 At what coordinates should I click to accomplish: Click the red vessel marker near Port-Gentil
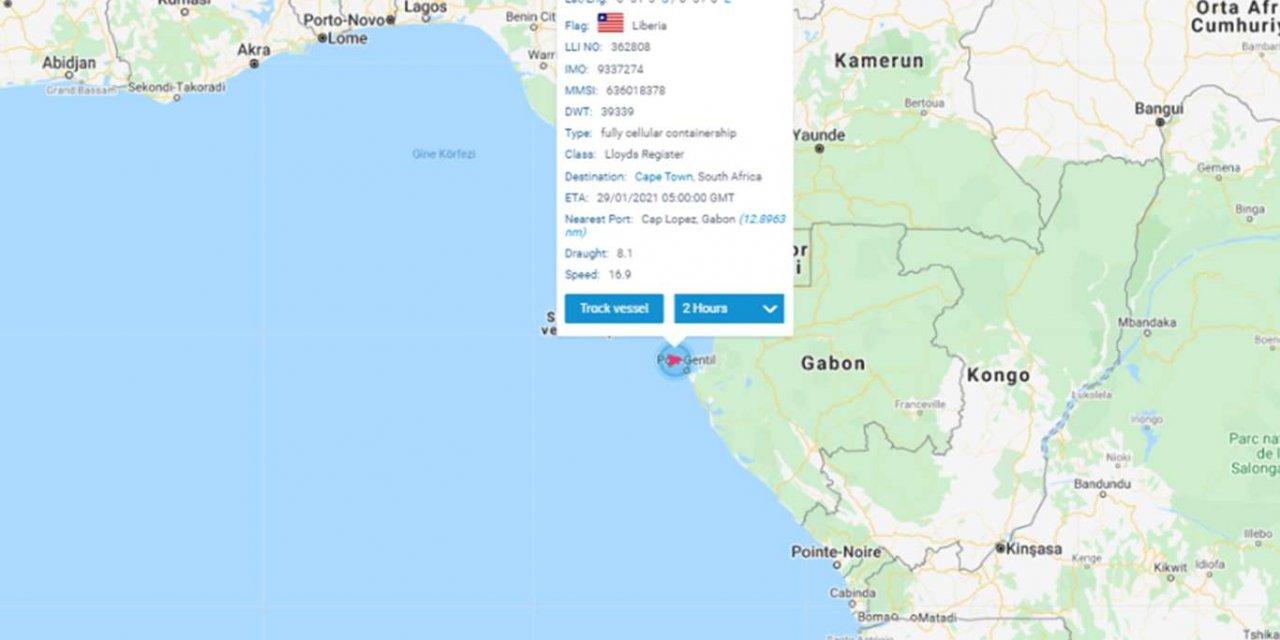tap(675, 360)
